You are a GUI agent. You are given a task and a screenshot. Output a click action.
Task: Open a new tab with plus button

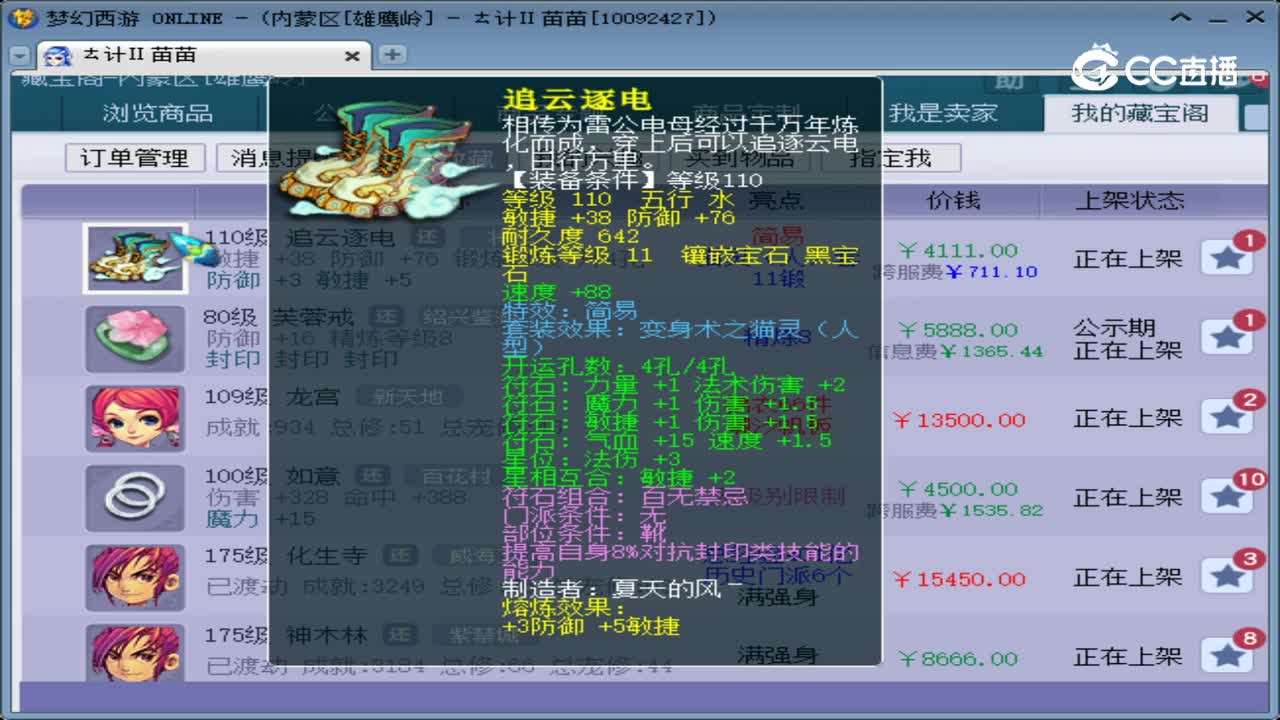tap(391, 55)
